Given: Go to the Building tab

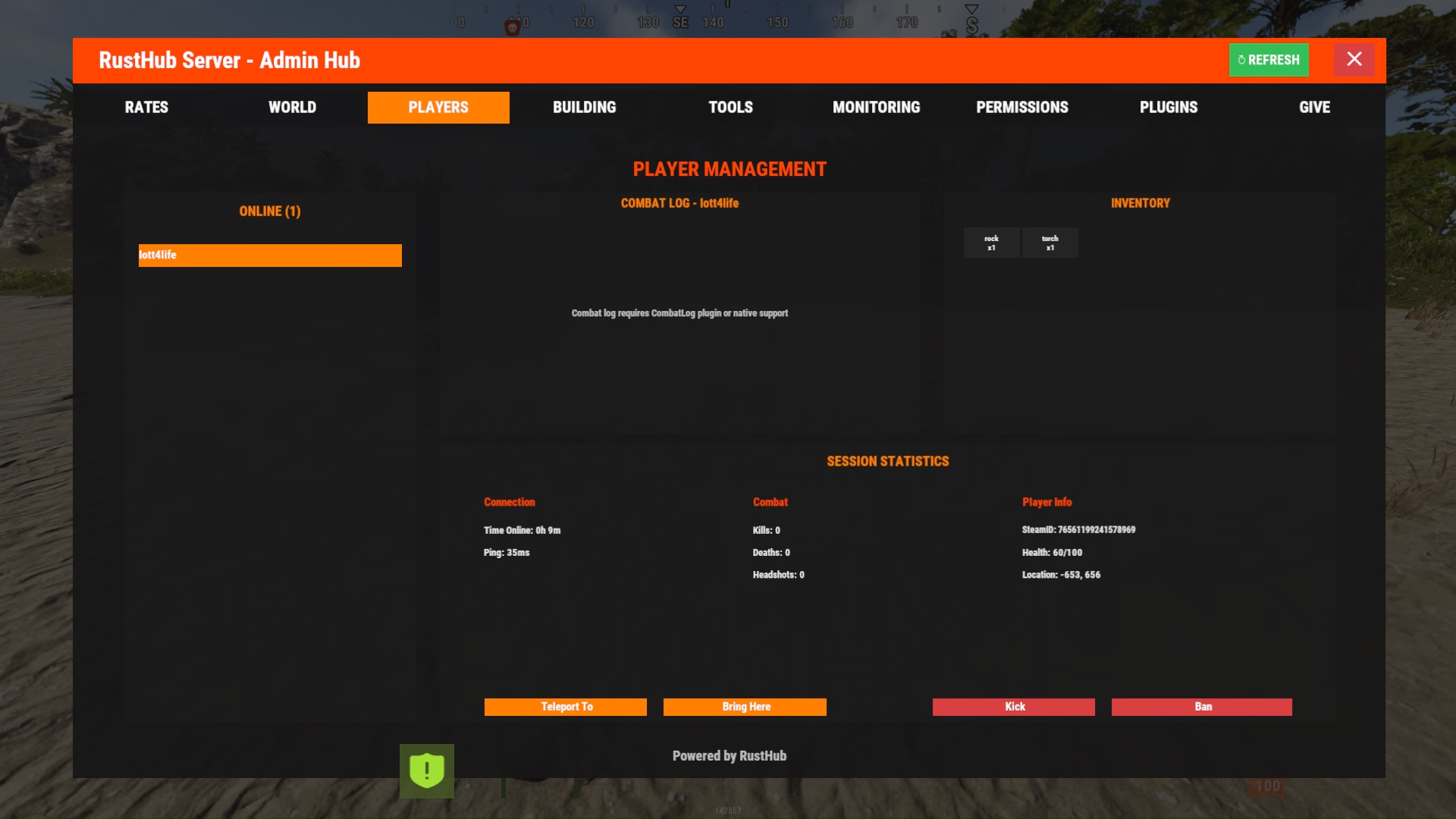Looking at the screenshot, I should [x=584, y=108].
